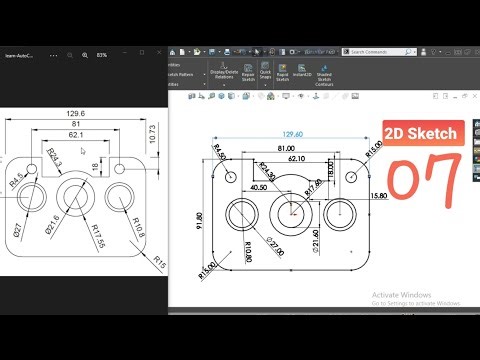
Task: Click the first icon in view toolbar
Action: (192, 96)
